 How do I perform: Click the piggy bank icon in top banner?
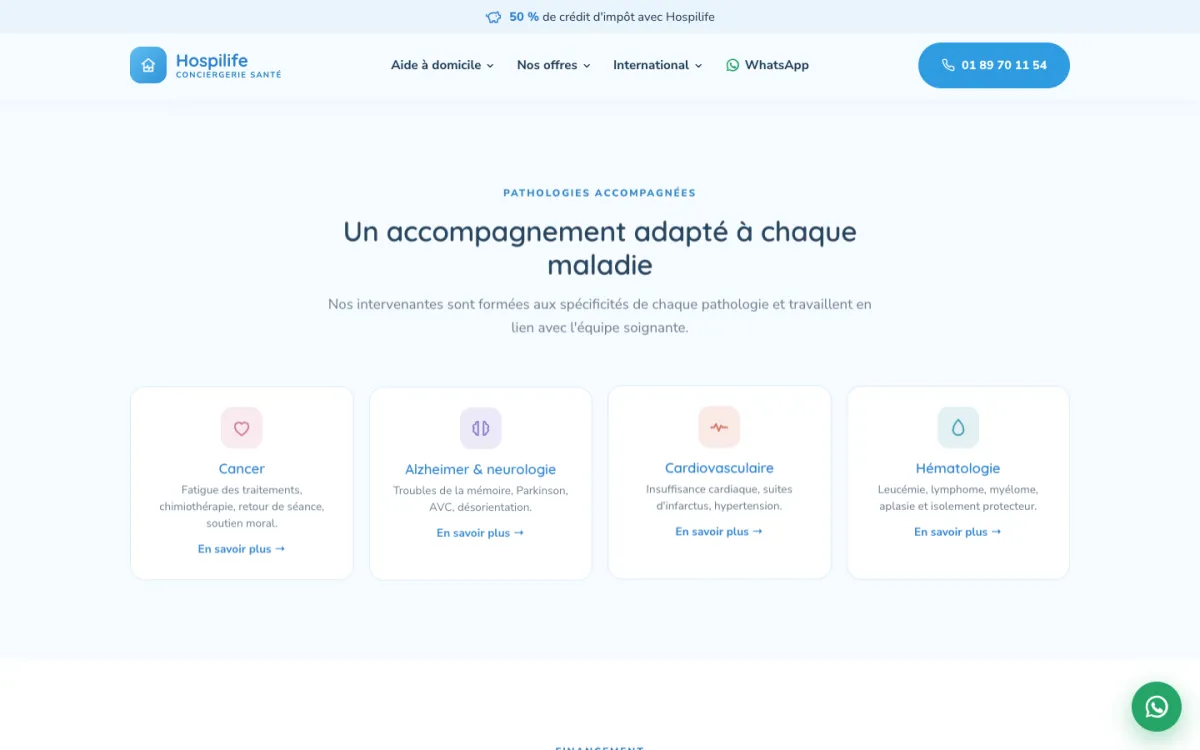pyautogui.click(x=493, y=17)
